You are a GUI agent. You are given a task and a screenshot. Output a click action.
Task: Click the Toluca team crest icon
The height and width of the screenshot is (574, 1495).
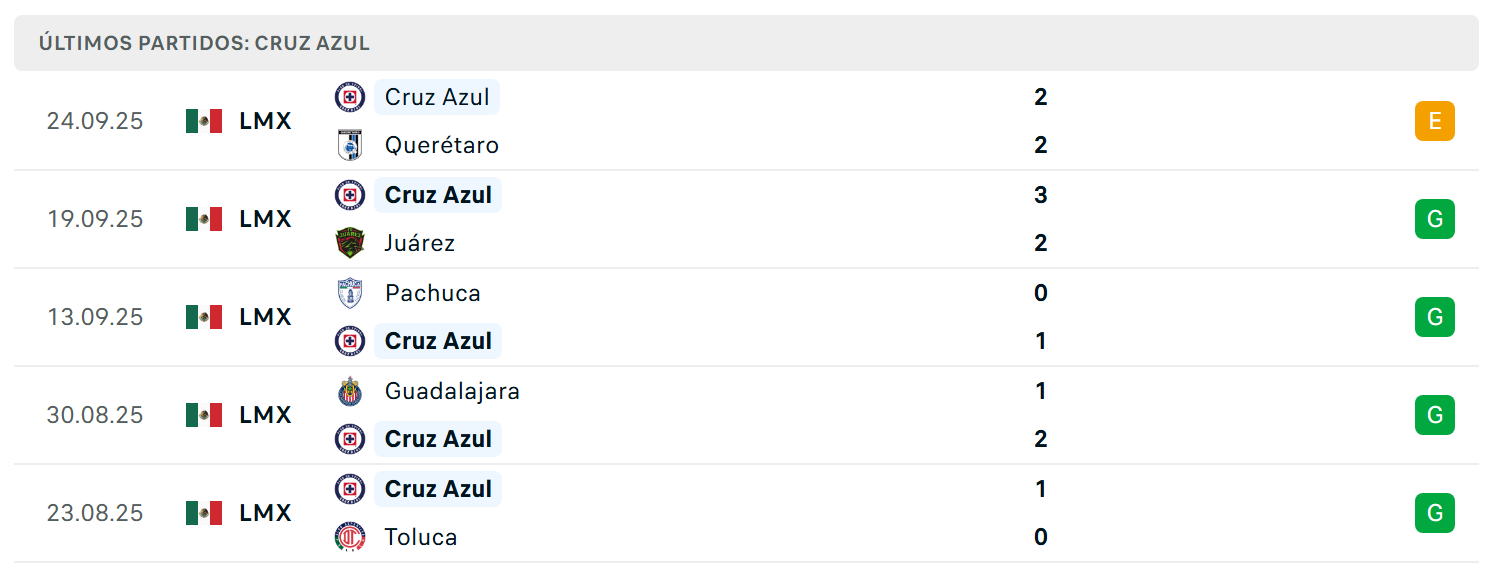pos(350,537)
